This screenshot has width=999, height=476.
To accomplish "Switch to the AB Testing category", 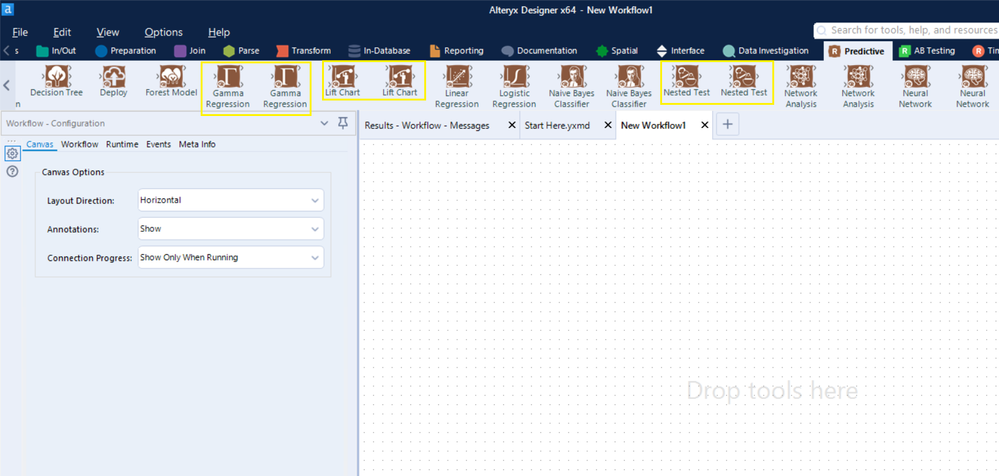I will pos(927,50).
